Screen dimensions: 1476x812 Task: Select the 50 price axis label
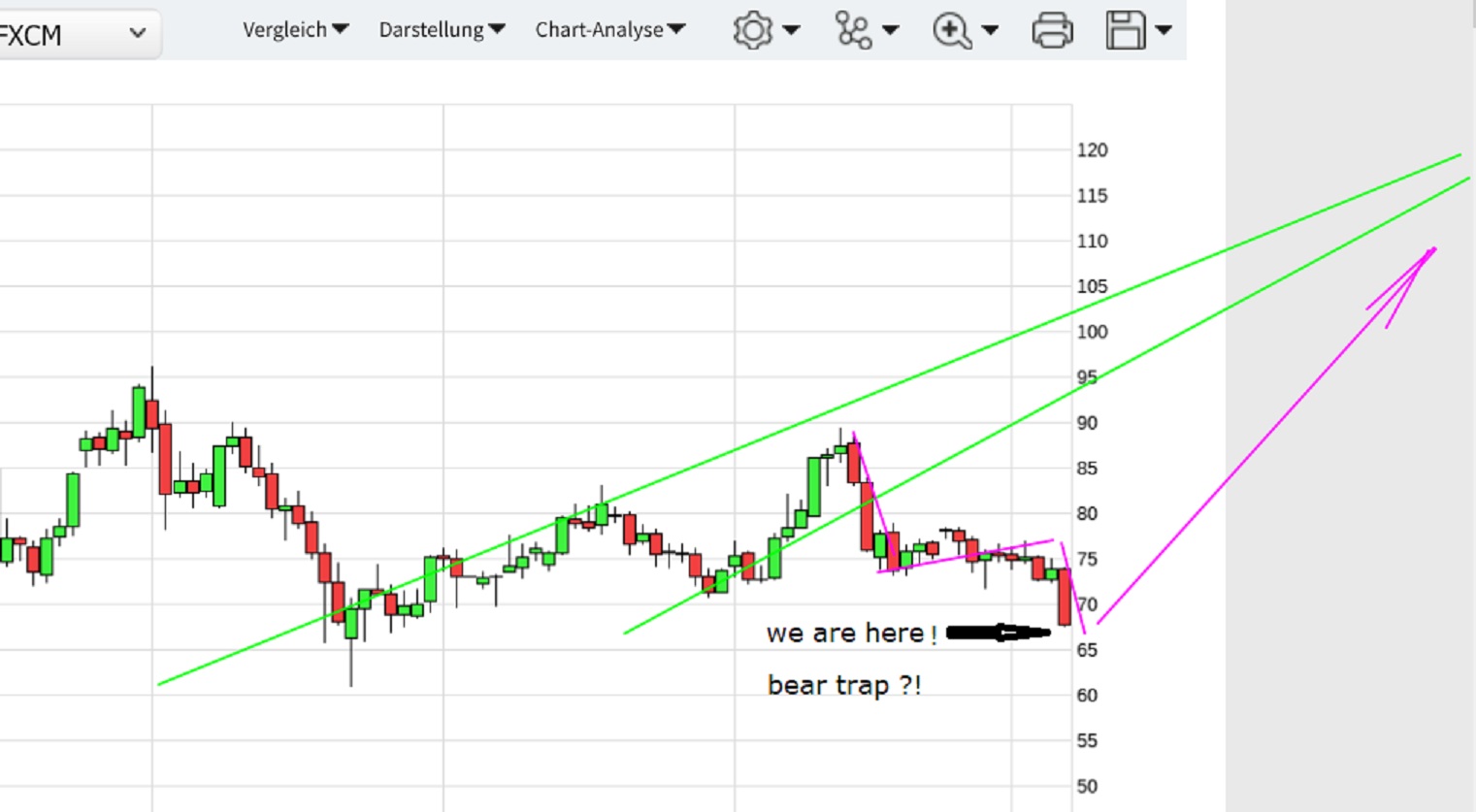click(x=1087, y=787)
